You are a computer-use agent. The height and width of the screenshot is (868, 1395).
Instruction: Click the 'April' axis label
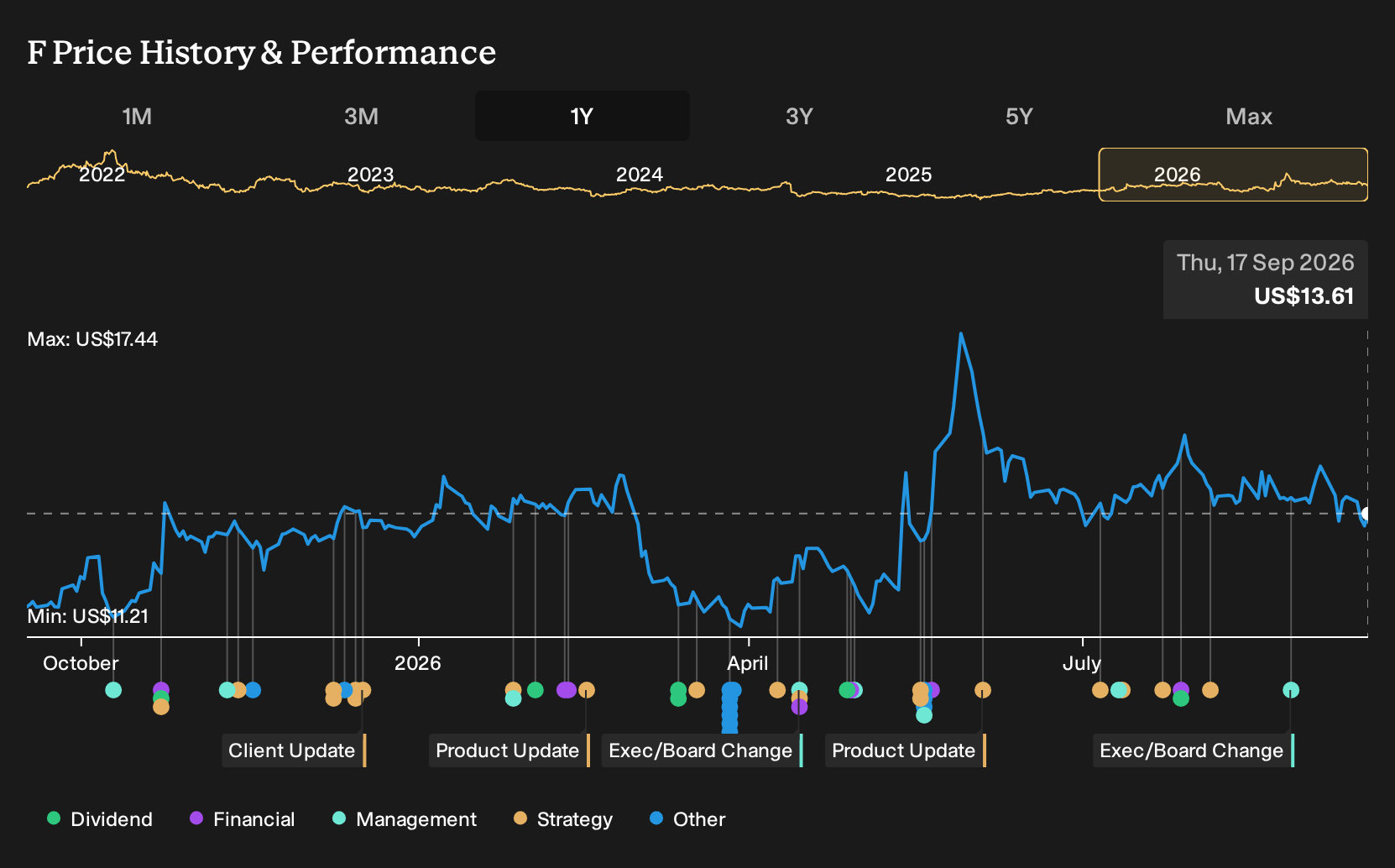(747, 663)
